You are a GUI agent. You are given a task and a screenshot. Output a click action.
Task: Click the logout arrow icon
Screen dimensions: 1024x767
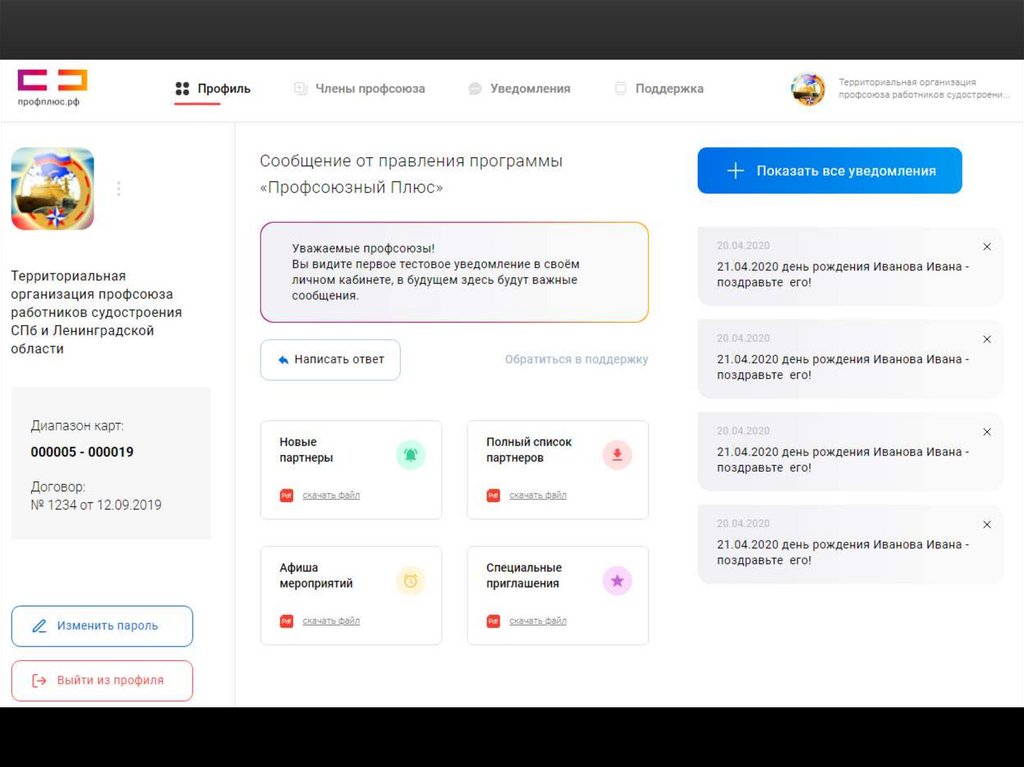[x=39, y=681]
